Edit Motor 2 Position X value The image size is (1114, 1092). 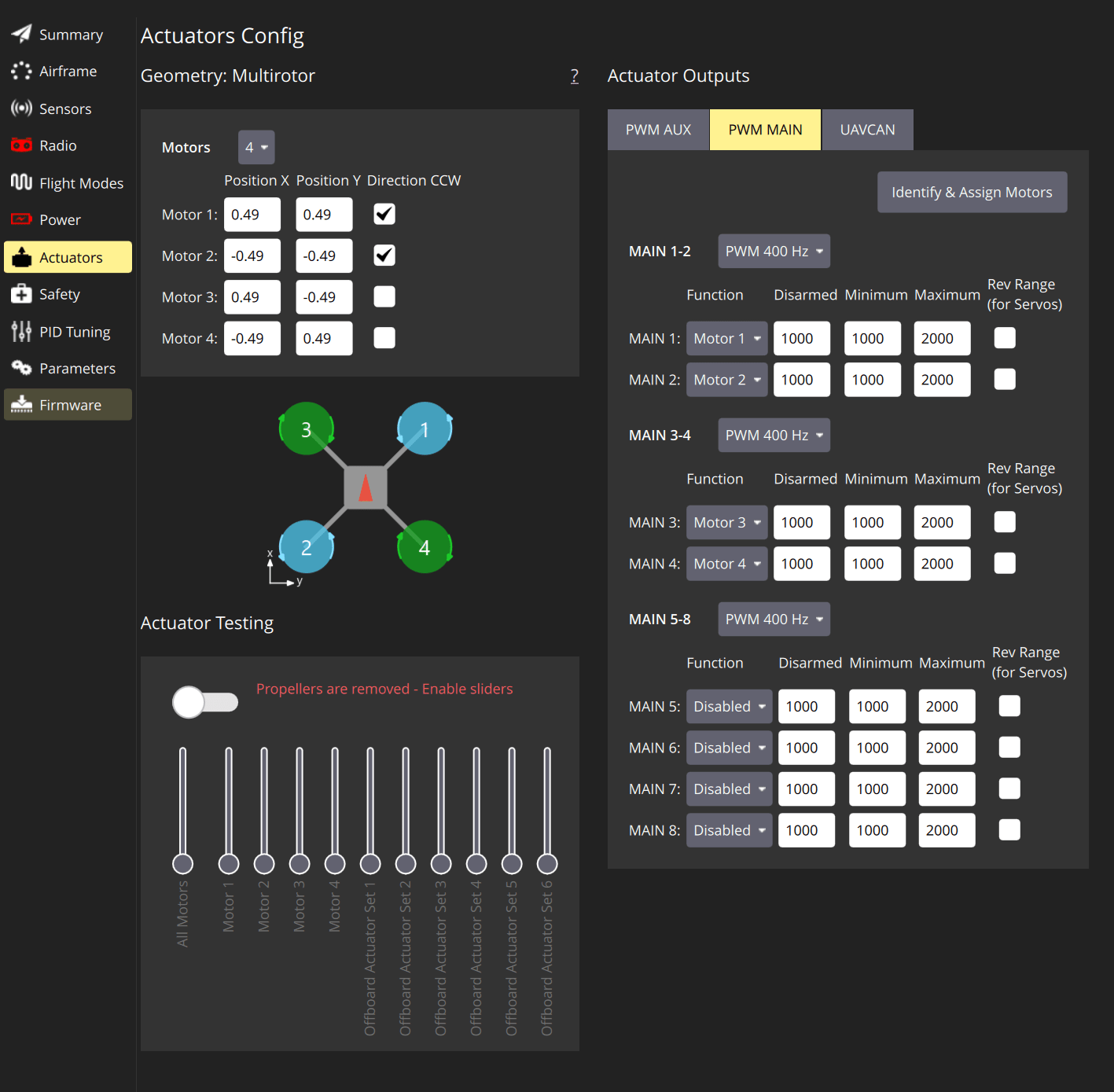pos(252,256)
